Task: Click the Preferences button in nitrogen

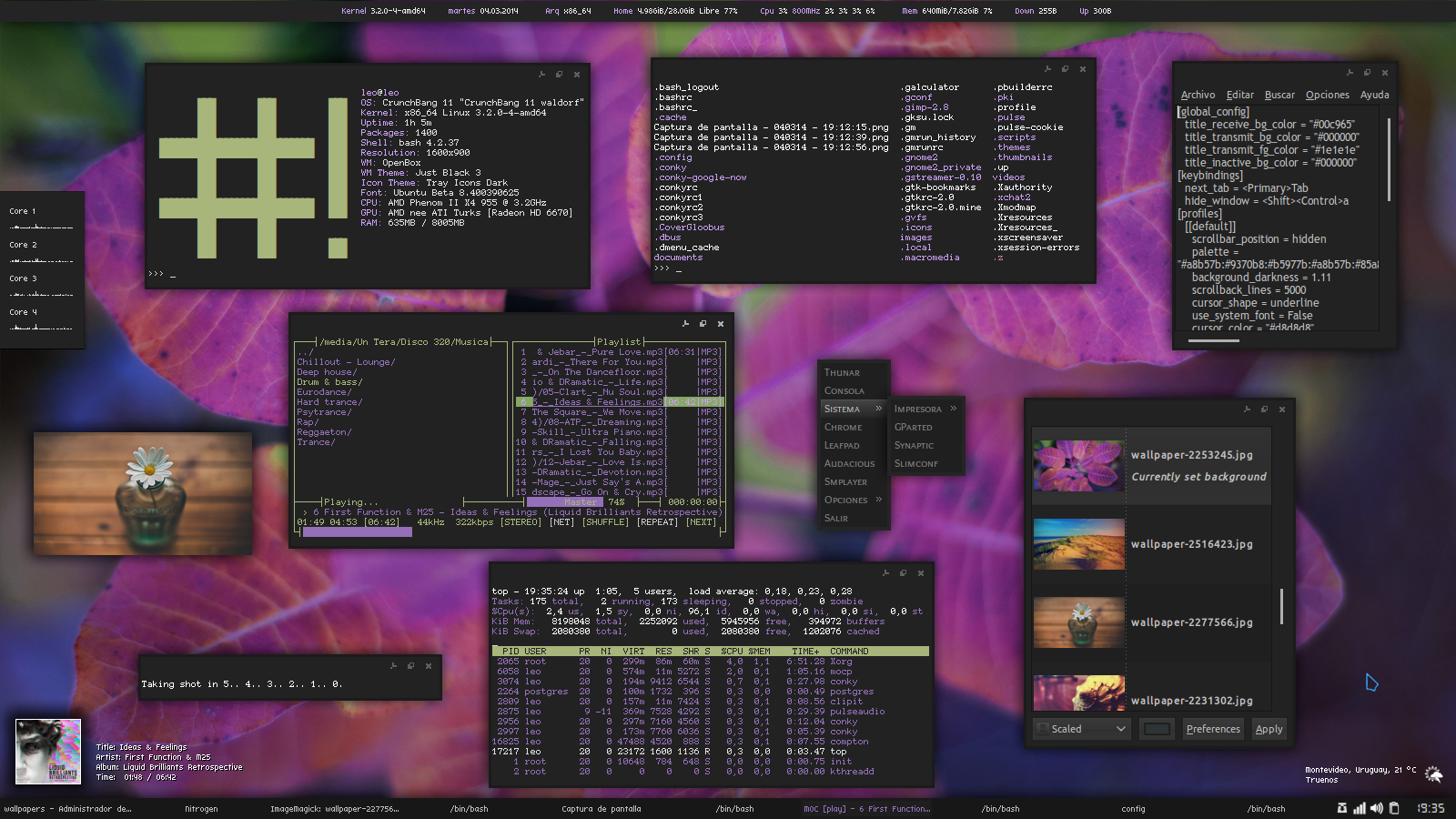Action: click(1213, 729)
